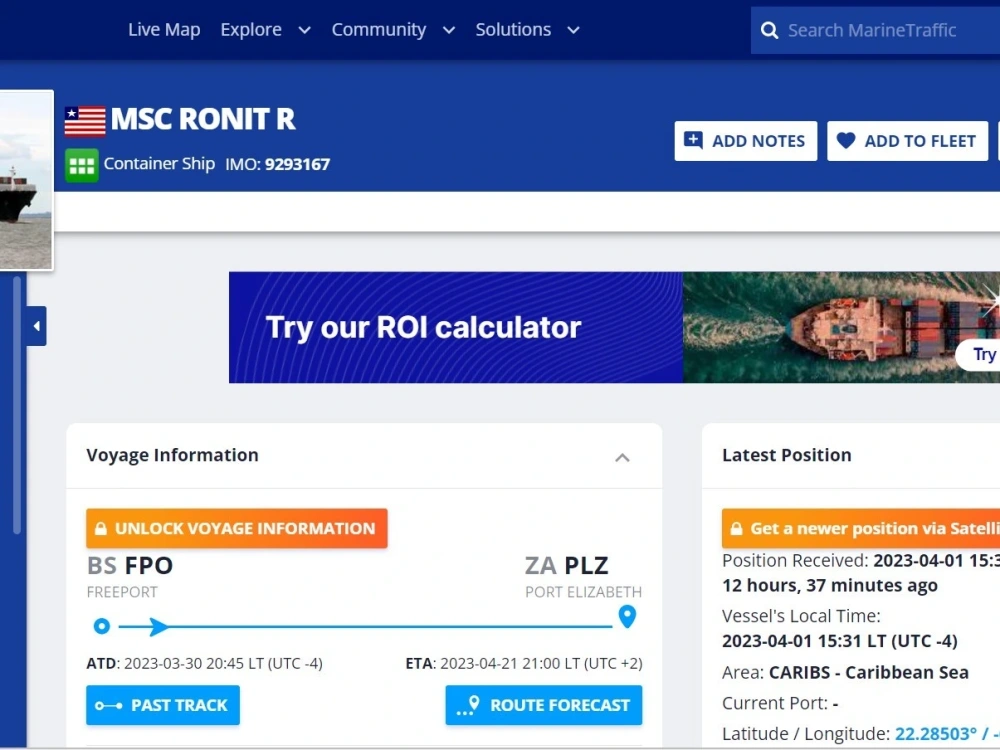Viewport: 1000px width, 750px height.
Task: Click the Latest Position heading
Action: 786,455
